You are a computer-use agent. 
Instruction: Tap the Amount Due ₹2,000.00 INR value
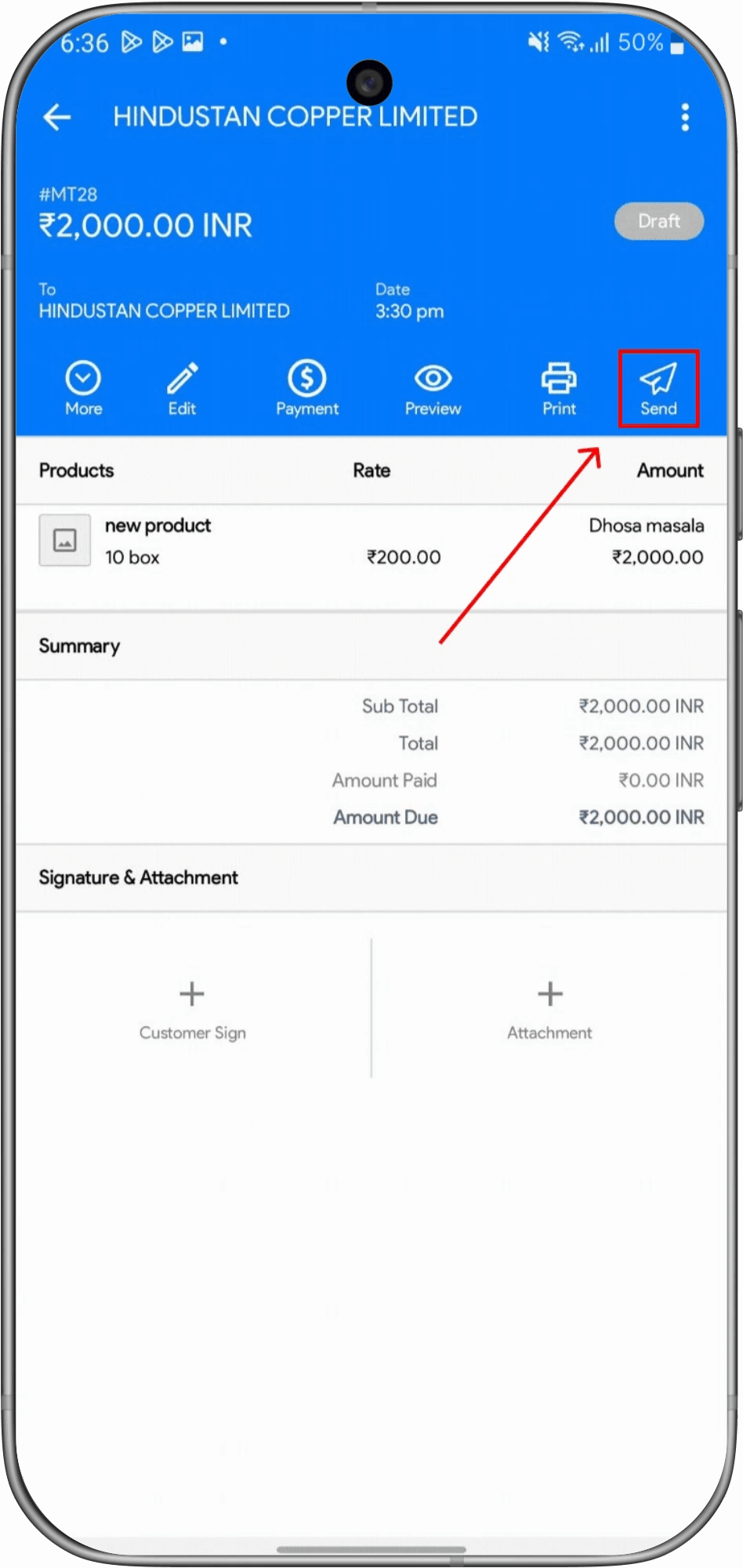641,817
